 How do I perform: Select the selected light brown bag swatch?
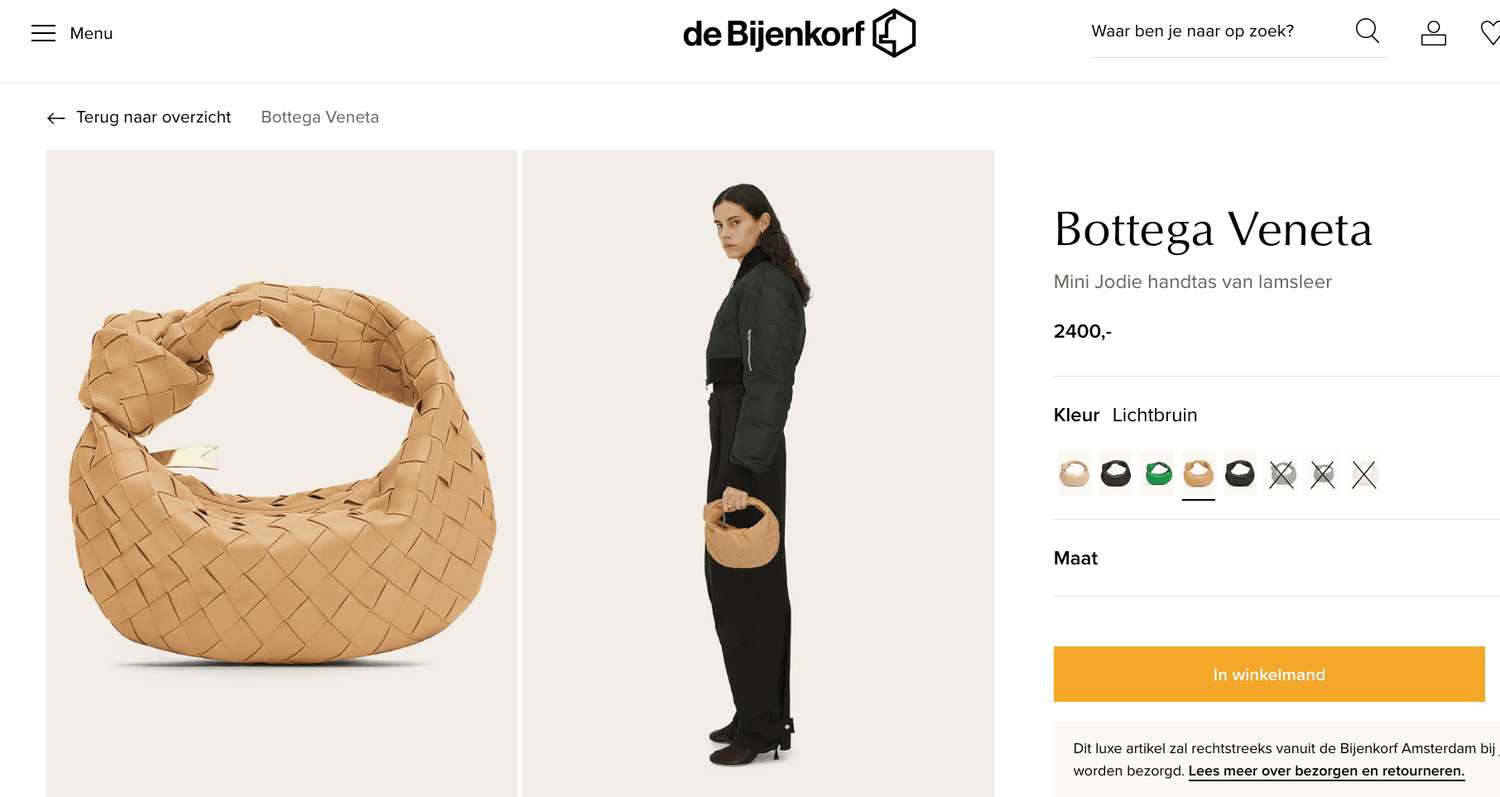[1198, 474]
